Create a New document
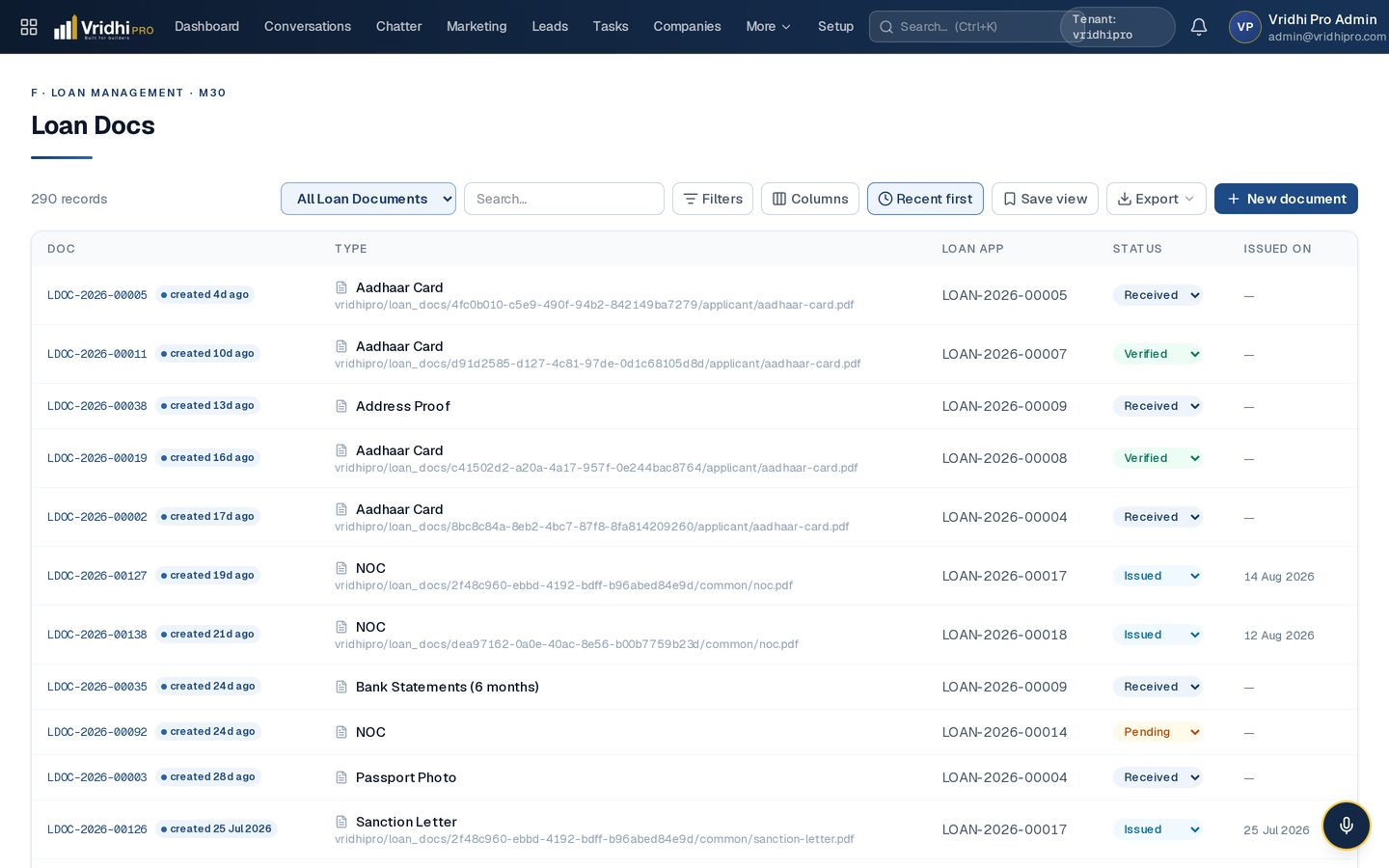Image resolution: width=1389 pixels, height=868 pixels. pos(1286,199)
